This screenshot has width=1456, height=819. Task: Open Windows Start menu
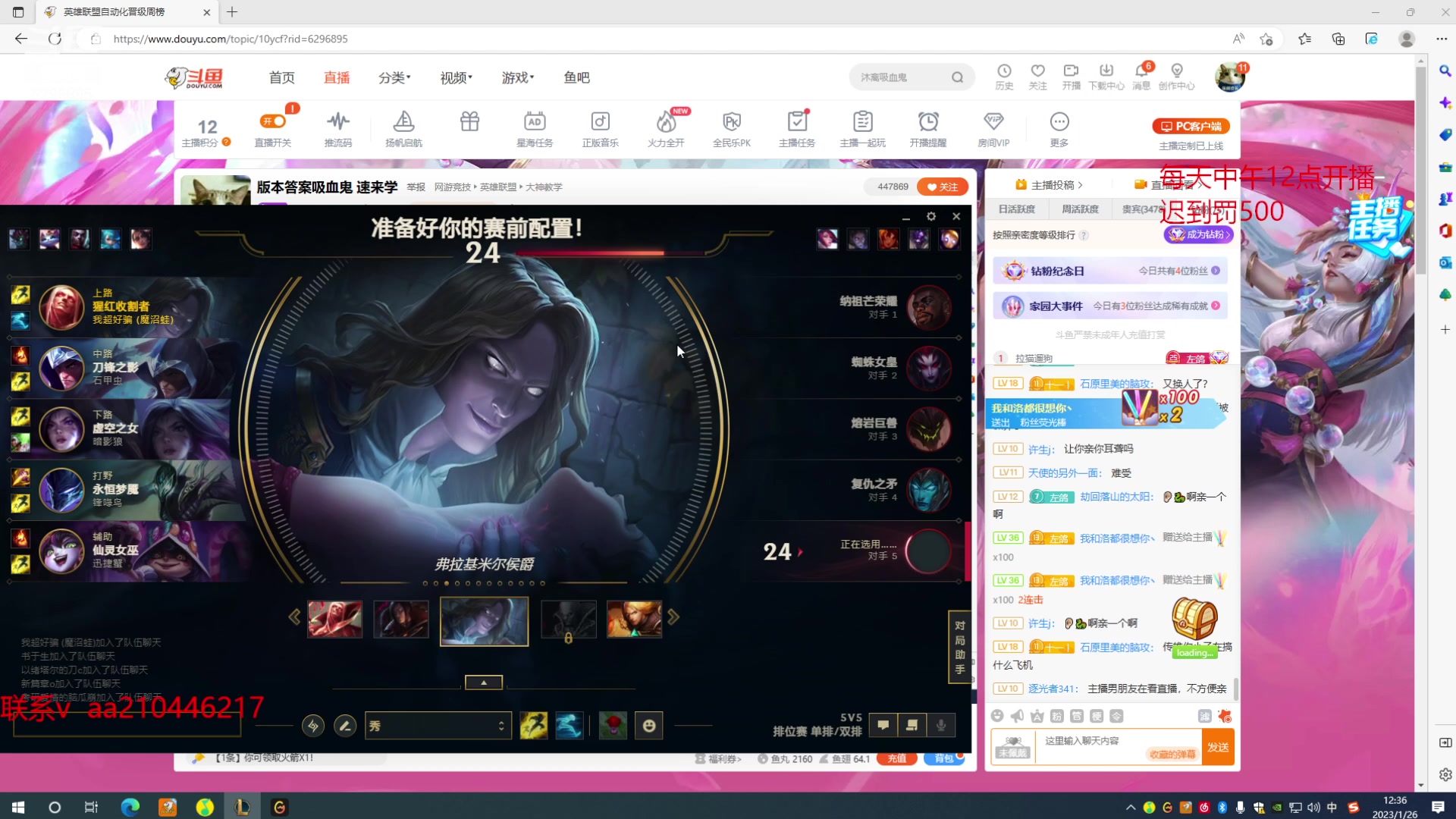pos(18,807)
